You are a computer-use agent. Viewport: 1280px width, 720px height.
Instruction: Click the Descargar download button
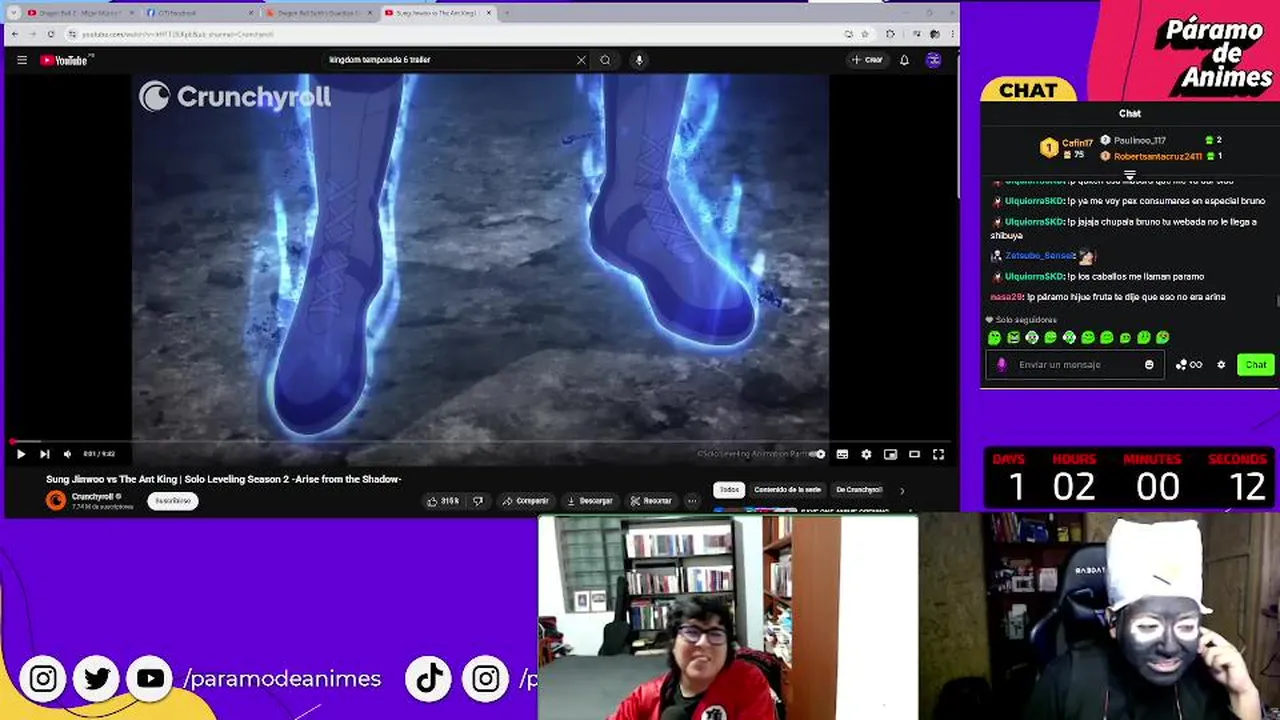(590, 501)
